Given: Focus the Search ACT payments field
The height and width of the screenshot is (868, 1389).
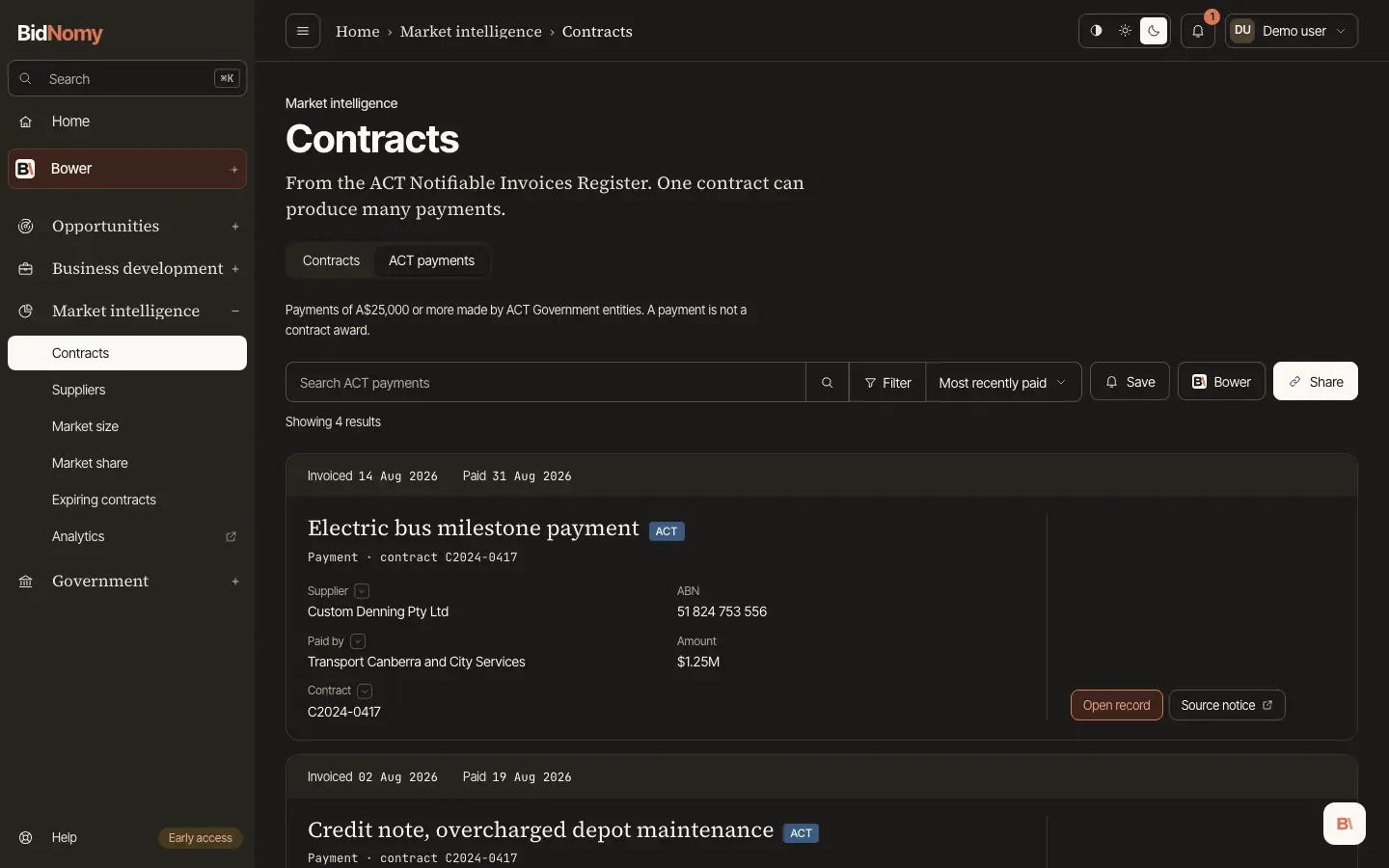Looking at the screenshot, I should 546,382.
